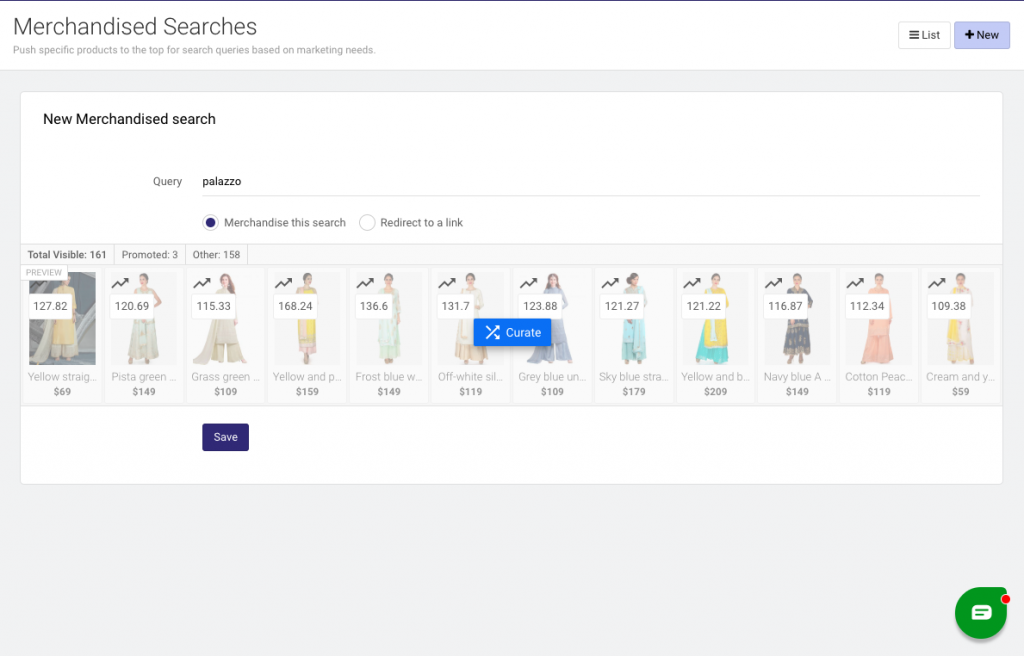Switch to the Other: 158 tab
The width and height of the screenshot is (1024, 656).
coord(216,254)
